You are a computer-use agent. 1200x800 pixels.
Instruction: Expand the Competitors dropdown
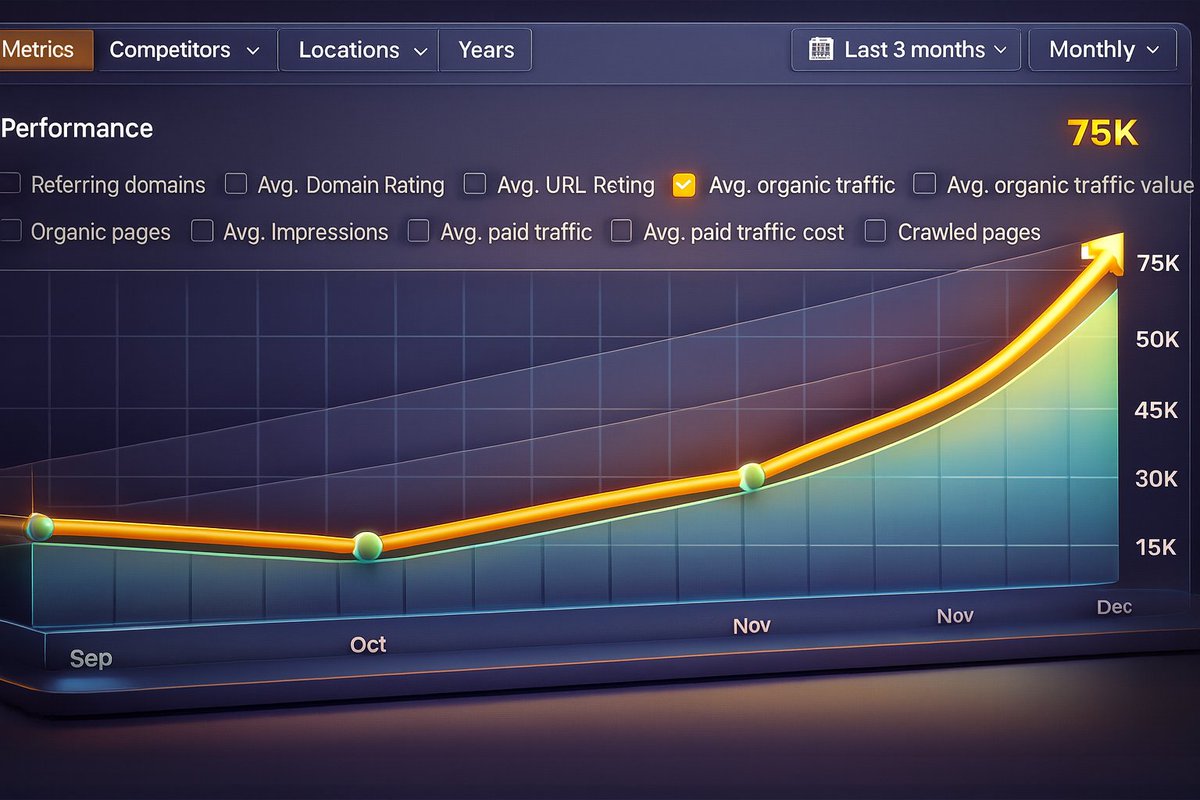point(185,50)
